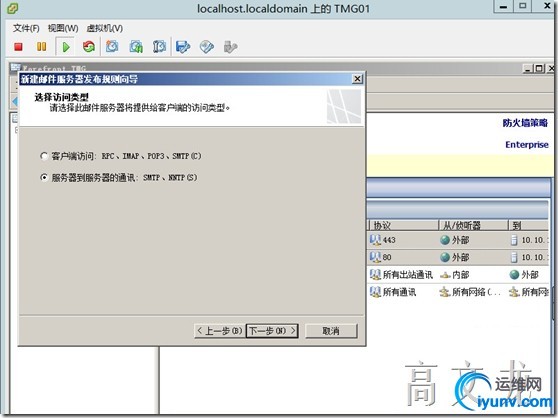Click 外部 in the 80 row
The width and height of the screenshot is (558, 418).
455,257
